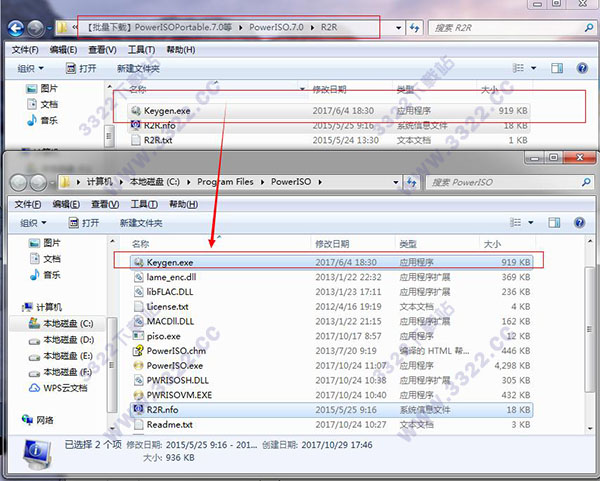Toggle preview pane in PowerISO window
This screenshot has height=481, width=600.
coord(554,222)
